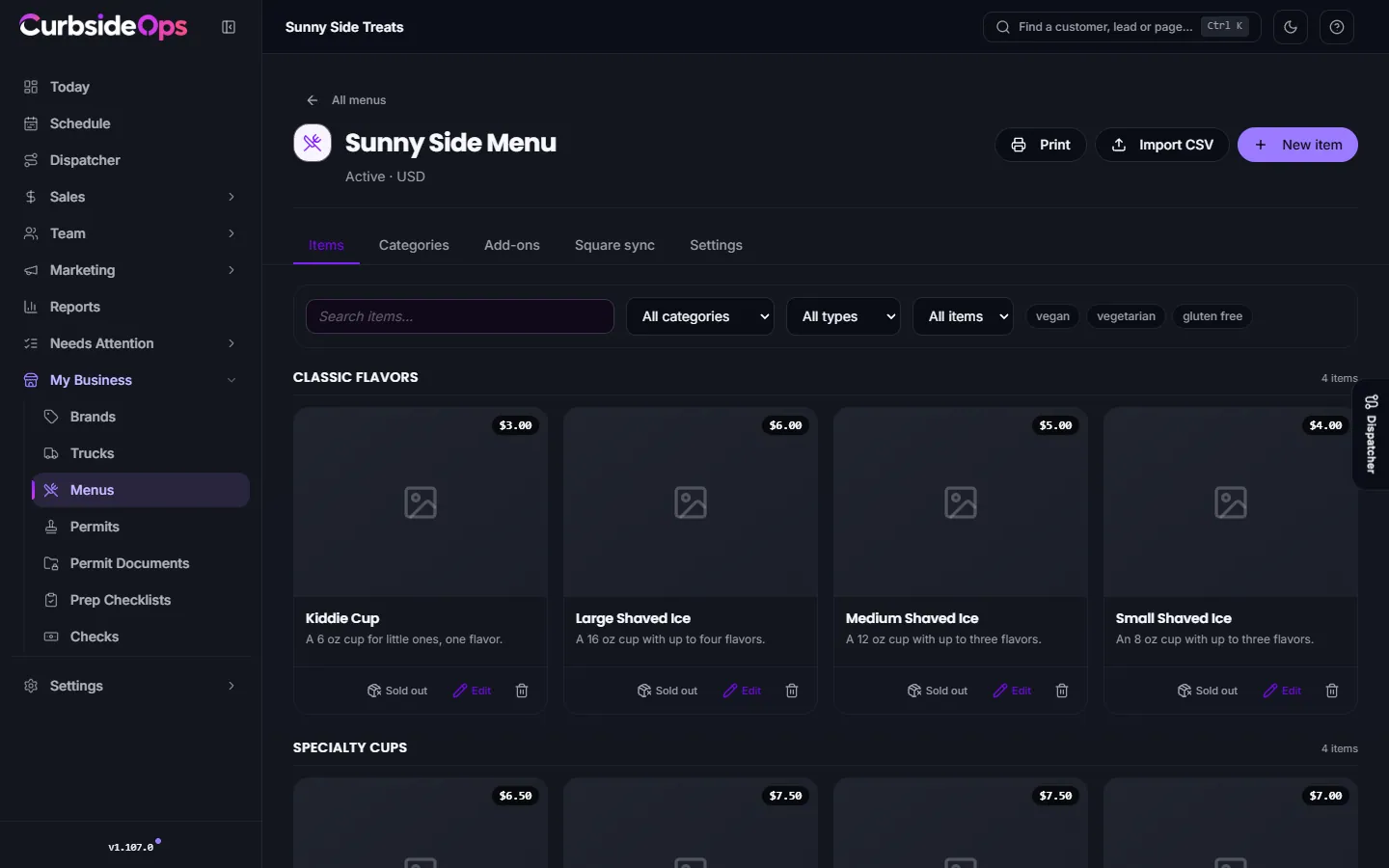The width and height of the screenshot is (1389, 868).
Task: Open the All items dropdown
Action: click(964, 316)
